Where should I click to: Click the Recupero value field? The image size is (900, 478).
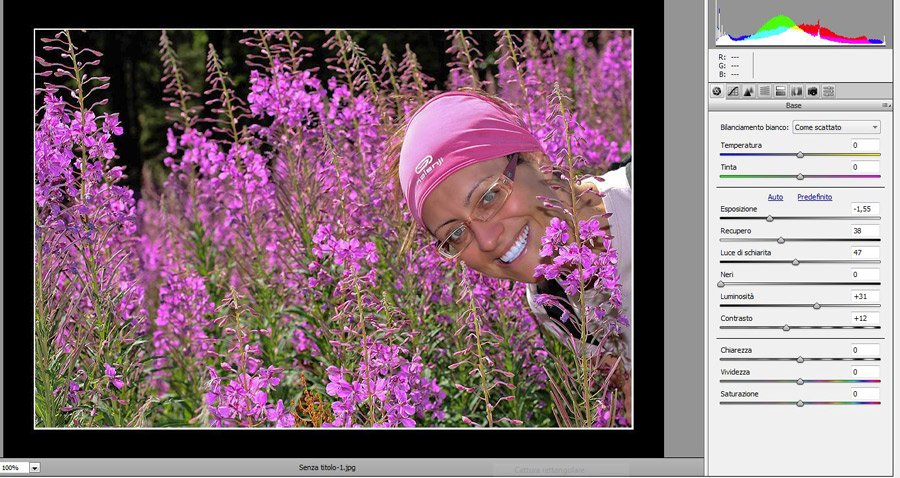pyautogui.click(x=865, y=230)
